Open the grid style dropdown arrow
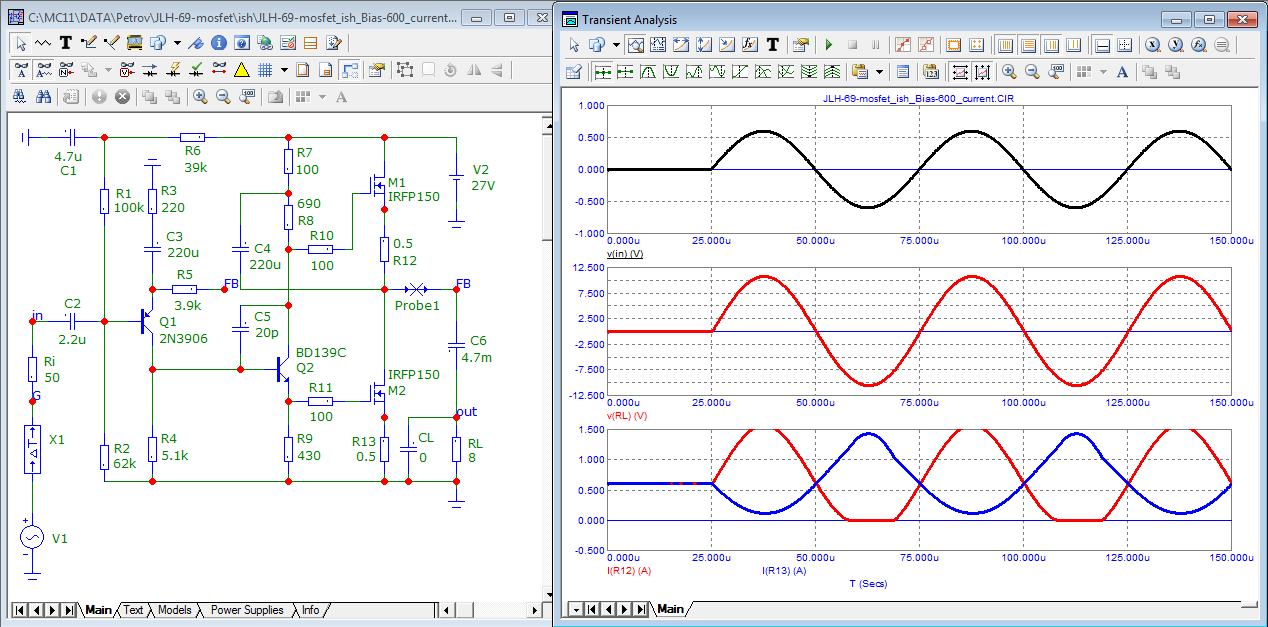The height and width of the screenshot is (627, 1268). pyautogui.click(x=284, y=70)
